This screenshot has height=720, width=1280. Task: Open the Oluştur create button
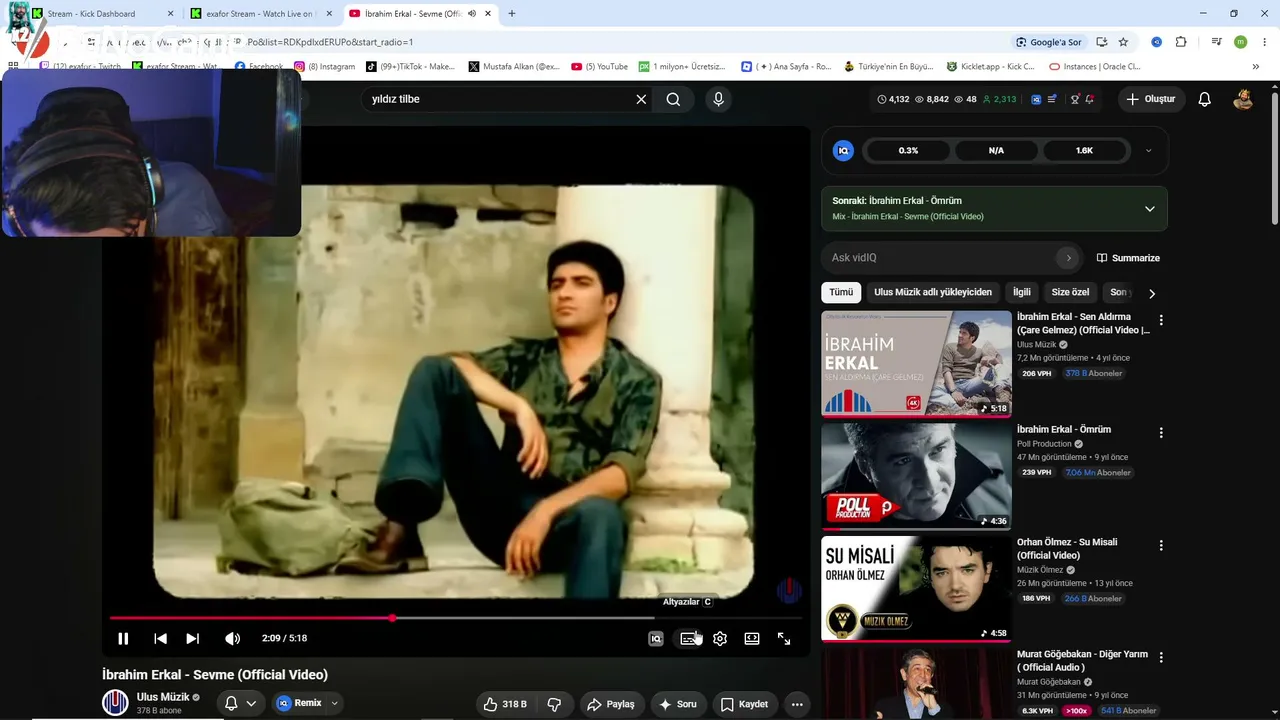click(1151, 99)
